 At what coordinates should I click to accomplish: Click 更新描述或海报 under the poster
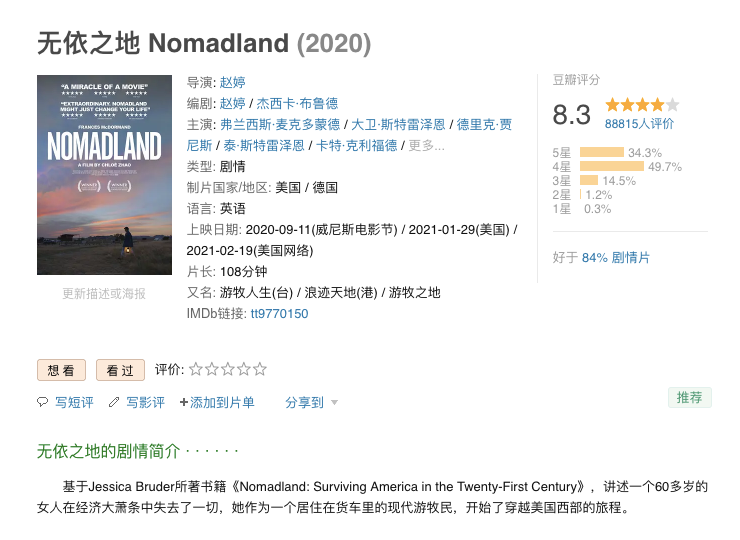pos(104,293)
